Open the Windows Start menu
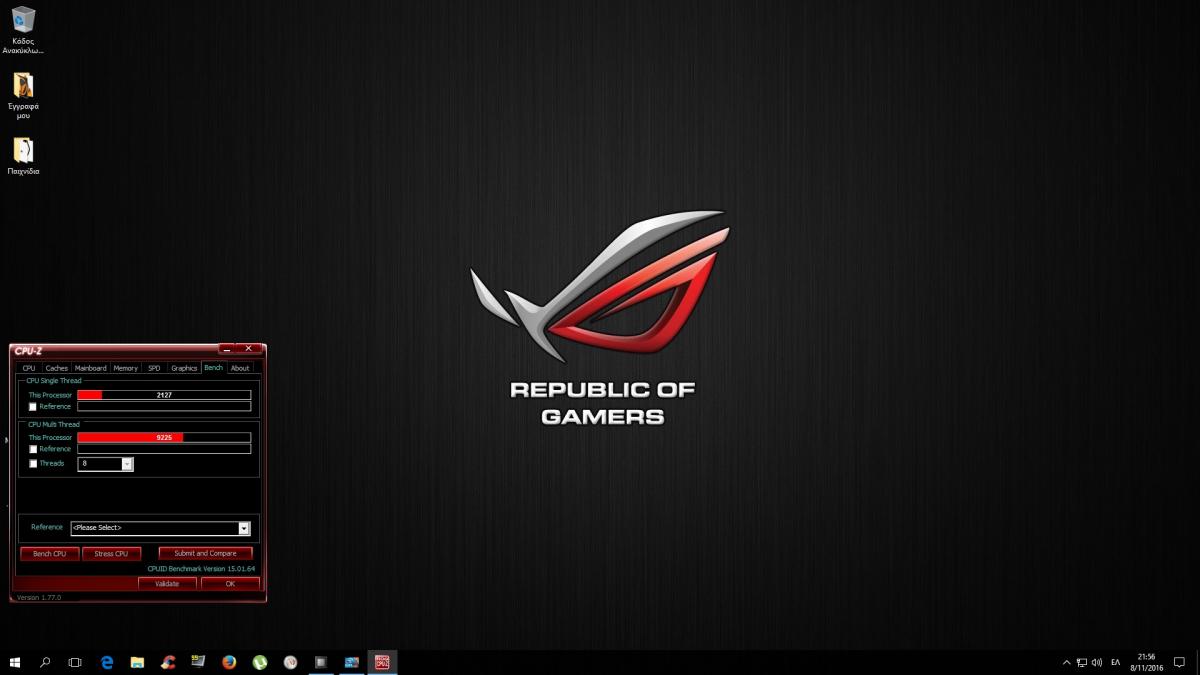This screenshot has width=1200, height=675. pyautogui.click(x=15, y=662)
